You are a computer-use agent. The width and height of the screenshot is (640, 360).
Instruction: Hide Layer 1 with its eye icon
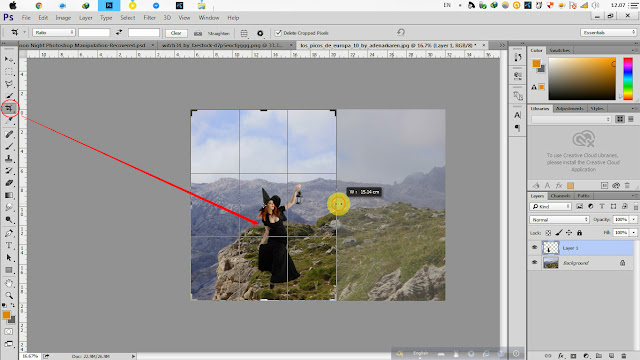point(534,247)
